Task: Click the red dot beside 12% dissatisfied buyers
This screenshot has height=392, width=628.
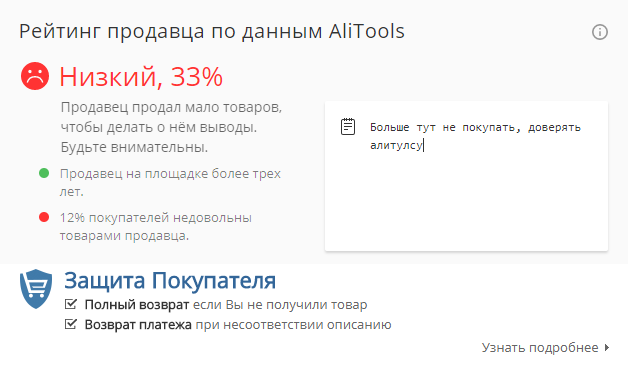Action: pyautogui.click(x=44, y=217)
